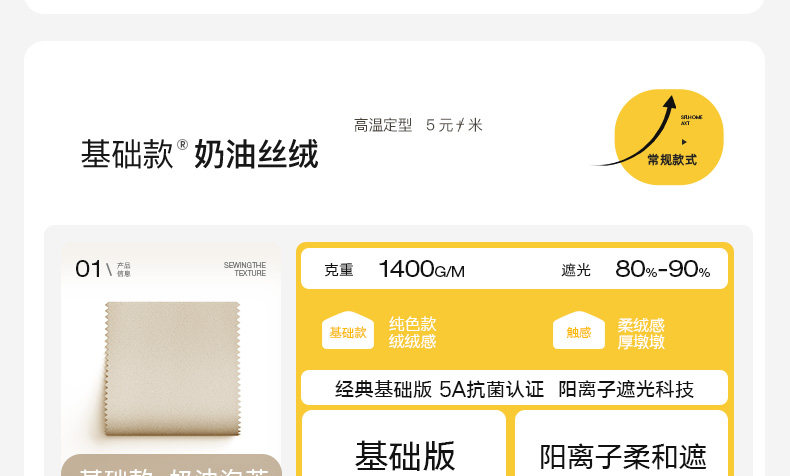Click the 遮光 80%-90% spec

pos(636,269)
